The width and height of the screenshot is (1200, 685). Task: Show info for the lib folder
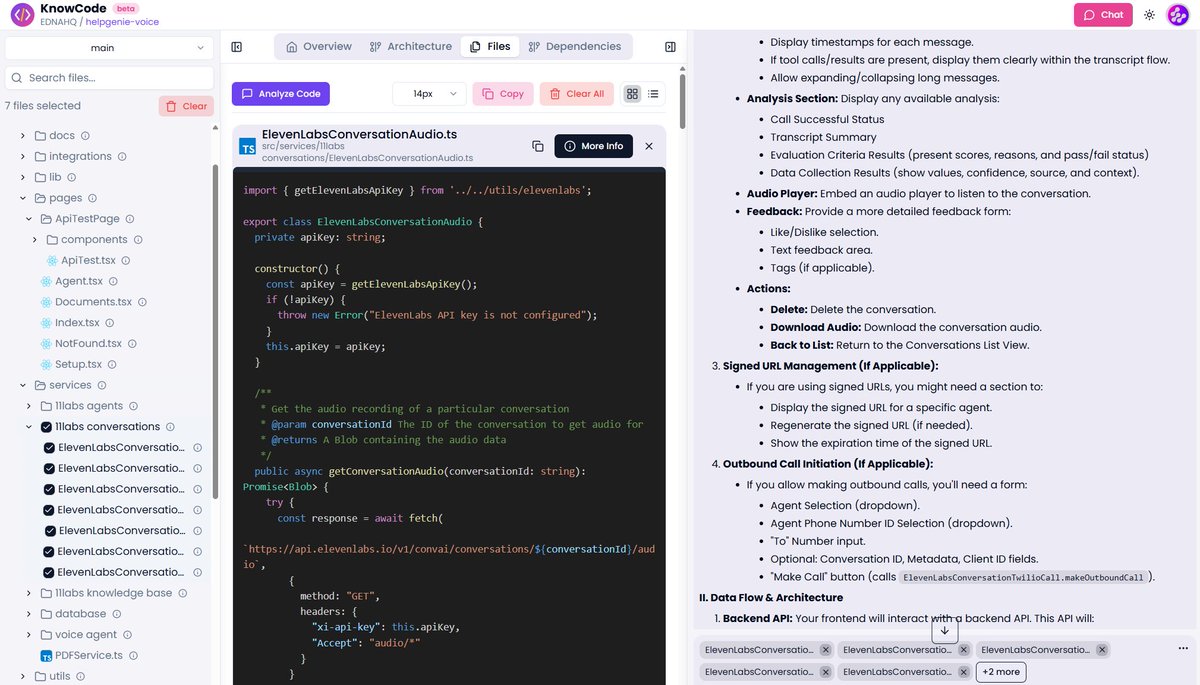(x=72, y=177)
